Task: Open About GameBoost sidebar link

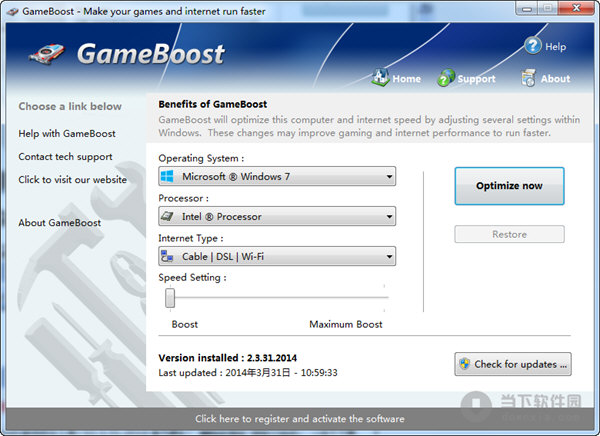Action: pos(60,223)
